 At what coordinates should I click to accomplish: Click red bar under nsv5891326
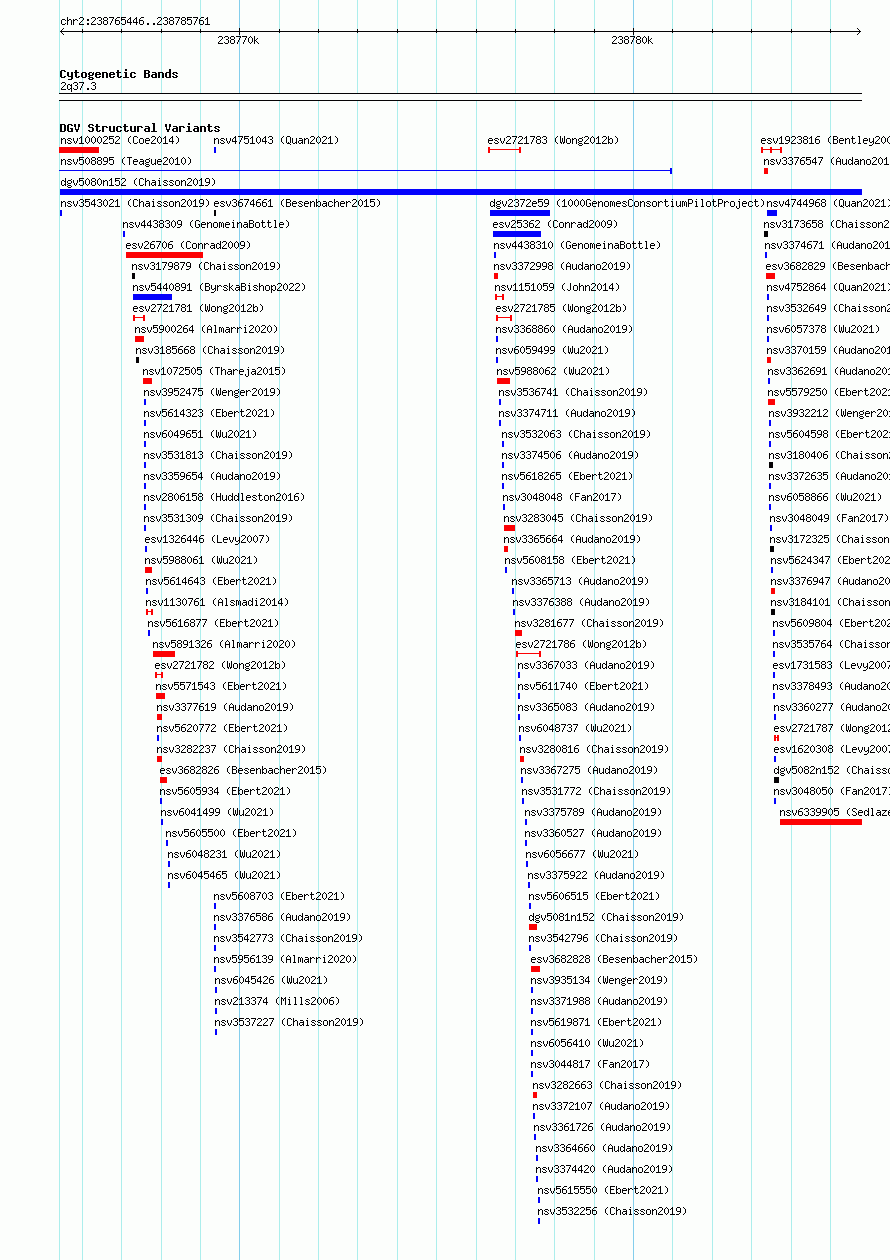pos(164,654)
